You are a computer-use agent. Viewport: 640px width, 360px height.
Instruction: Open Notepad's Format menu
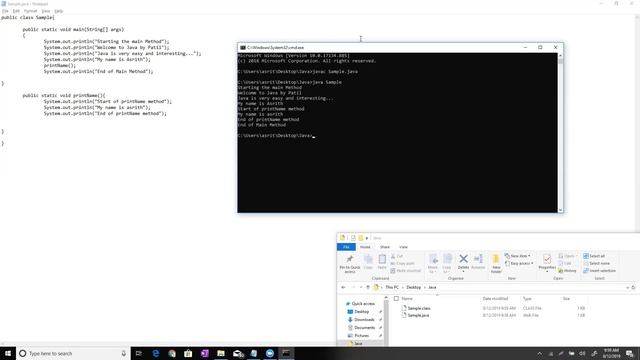[x=31, y=11]
